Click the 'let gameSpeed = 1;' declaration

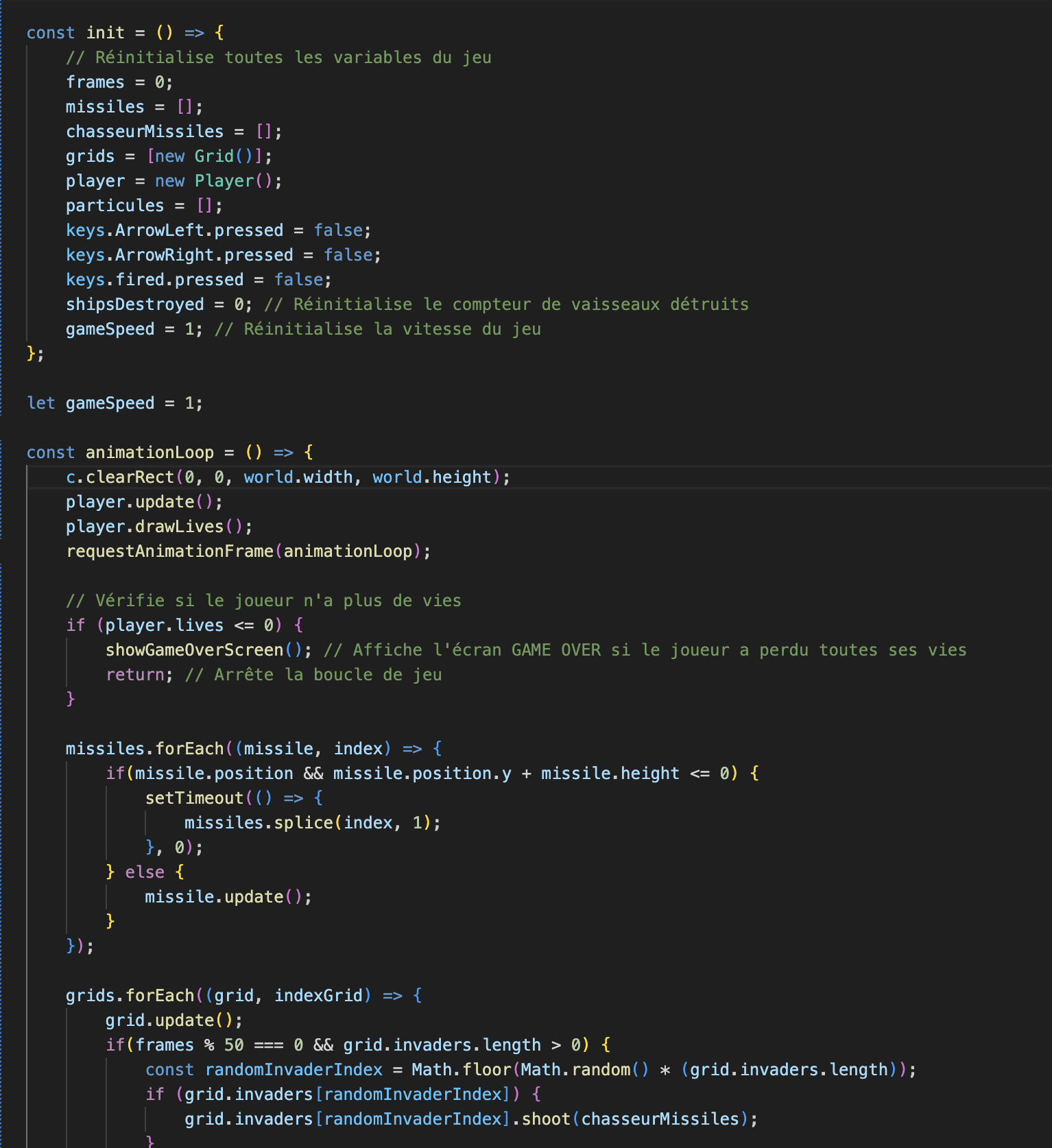point(115,403)
